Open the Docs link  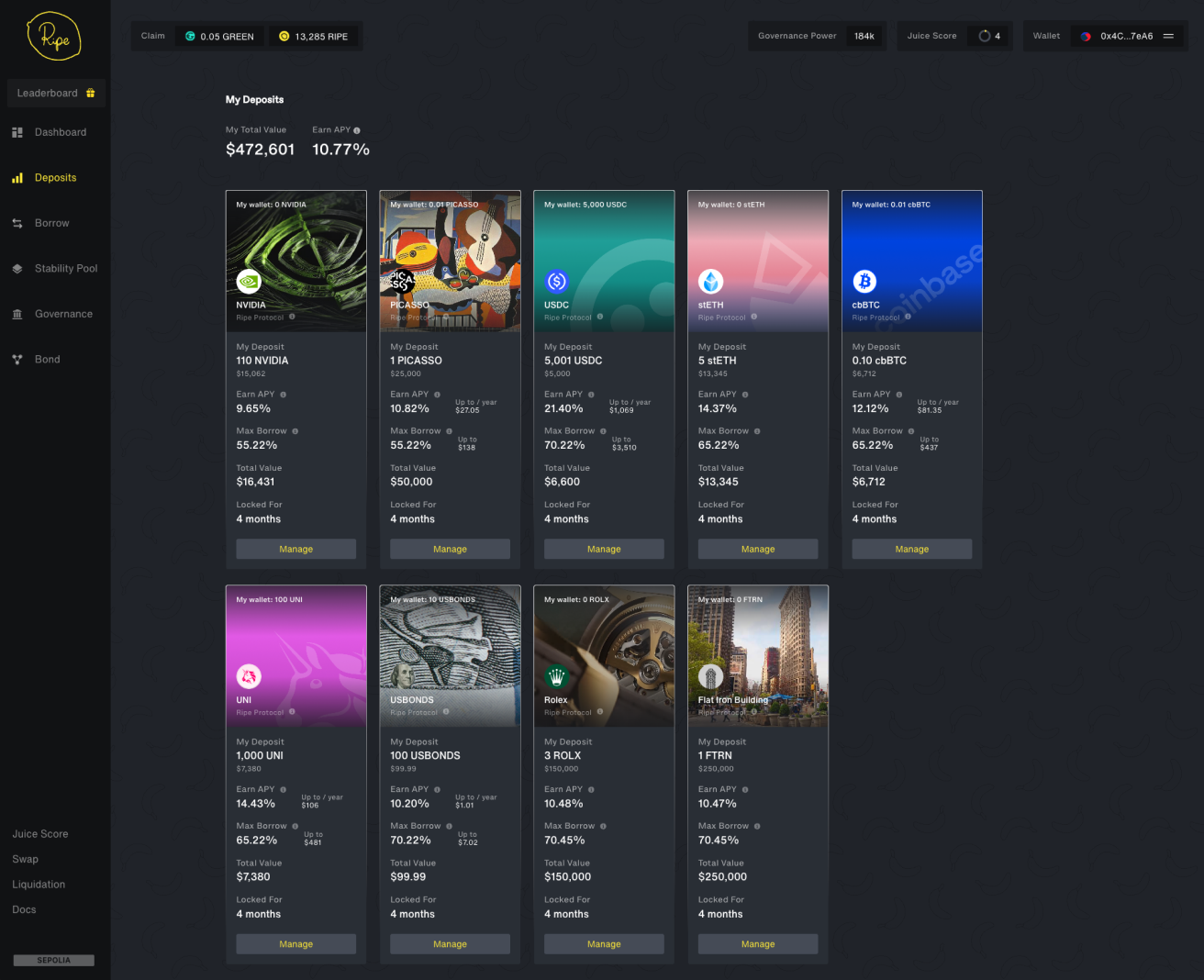point(24,910)
